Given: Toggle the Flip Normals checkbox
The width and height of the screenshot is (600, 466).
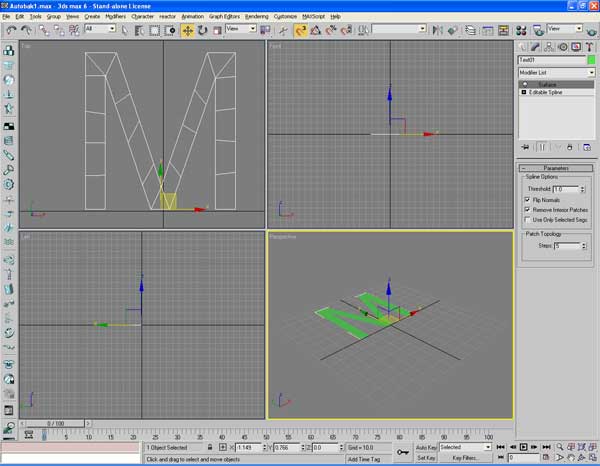Looking at the screenshot, I should click(527, 200).
